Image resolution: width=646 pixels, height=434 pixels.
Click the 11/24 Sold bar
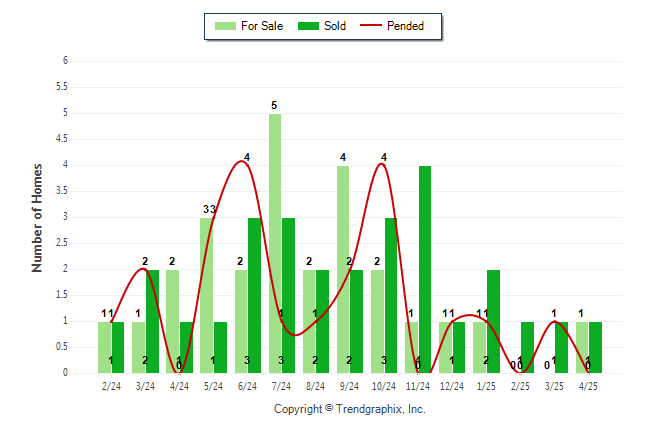(x=425, y=270)
